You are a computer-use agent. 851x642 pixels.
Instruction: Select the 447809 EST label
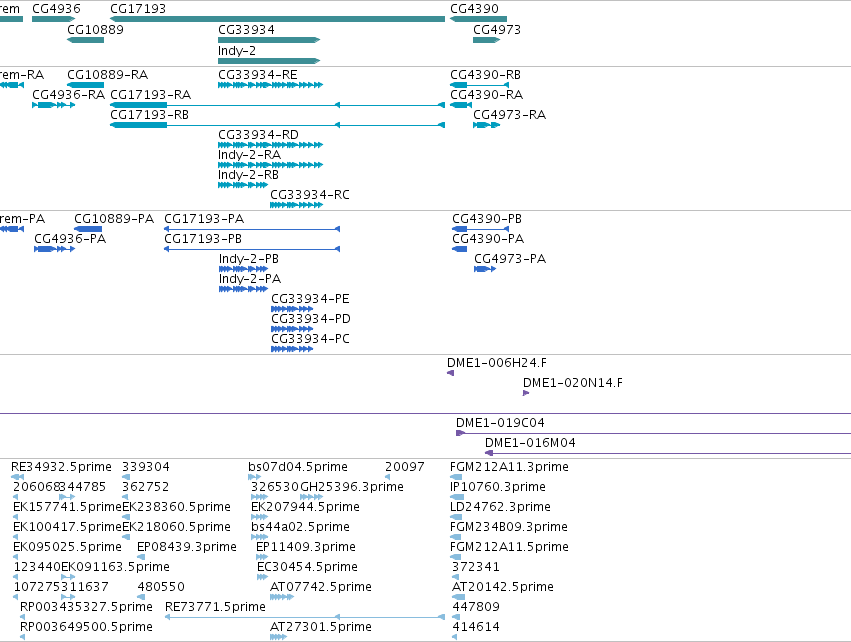point(476,607)
